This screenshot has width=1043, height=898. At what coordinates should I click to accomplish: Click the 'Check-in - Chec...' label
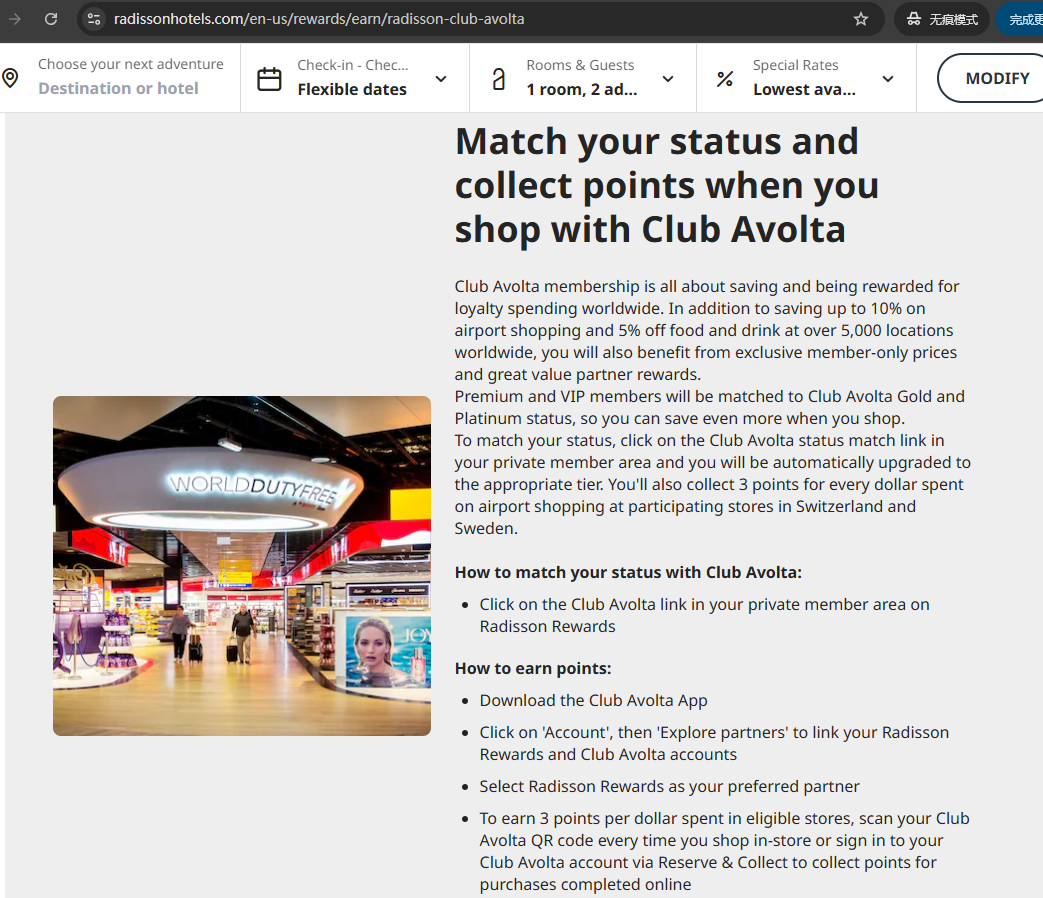[x=353, y=65]
